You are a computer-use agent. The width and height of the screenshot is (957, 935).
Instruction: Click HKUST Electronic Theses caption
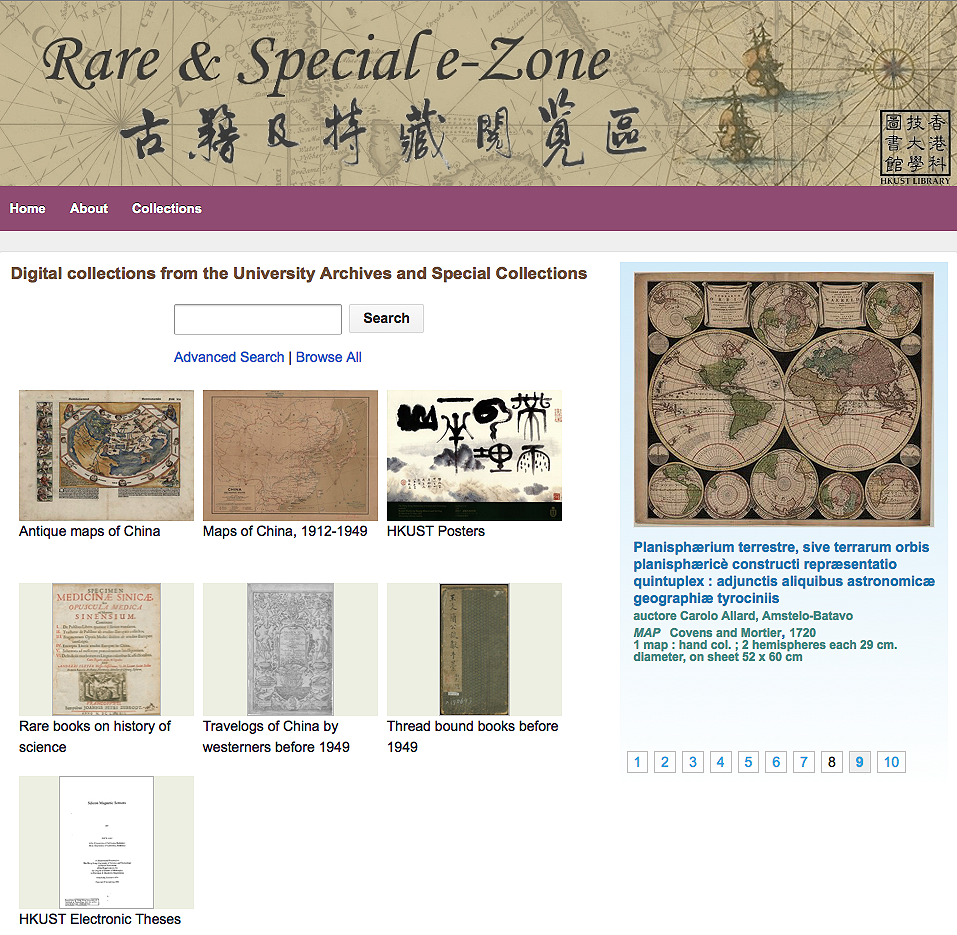[x=100, y=919]
